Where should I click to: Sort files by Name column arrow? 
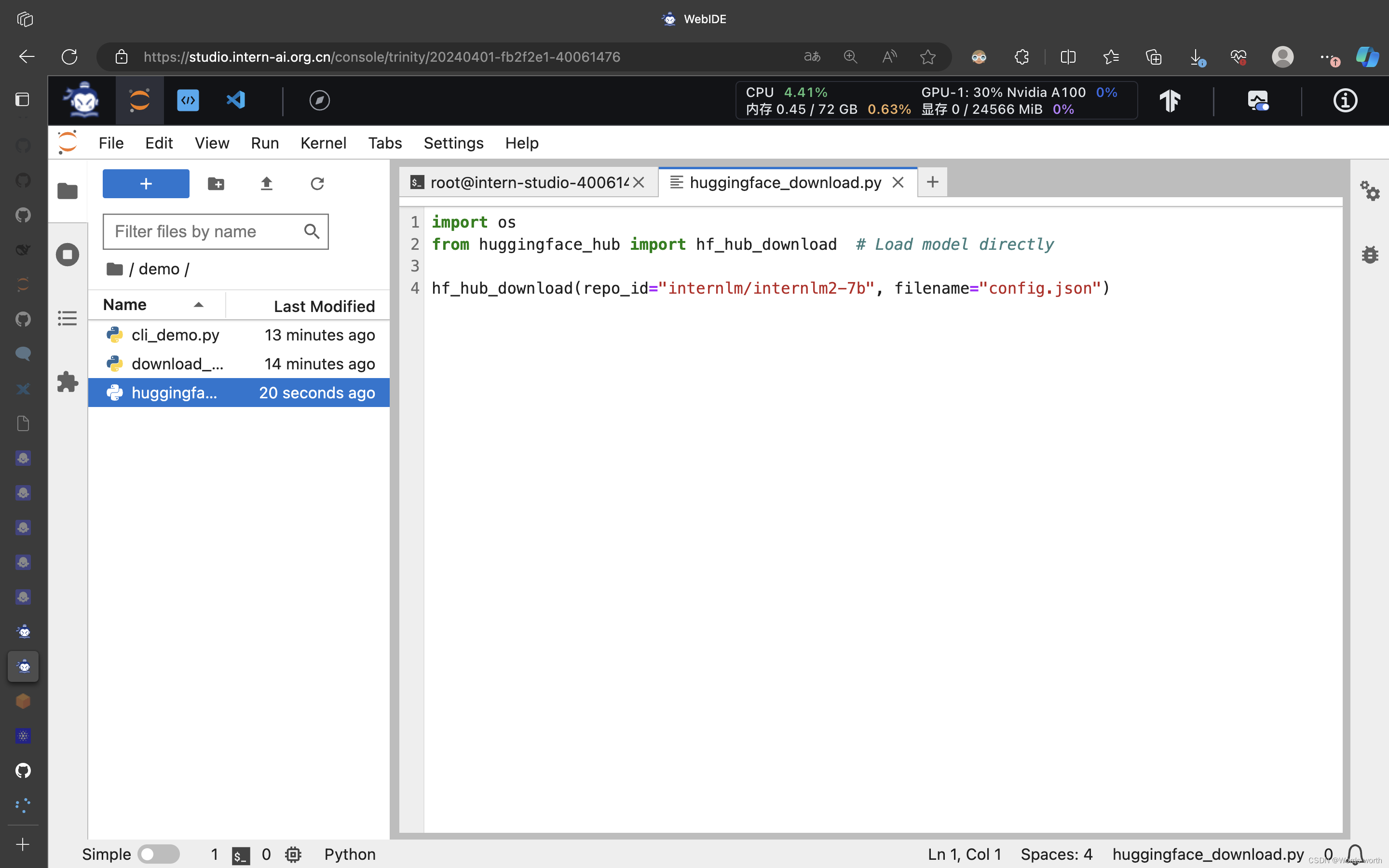[199, 305]
